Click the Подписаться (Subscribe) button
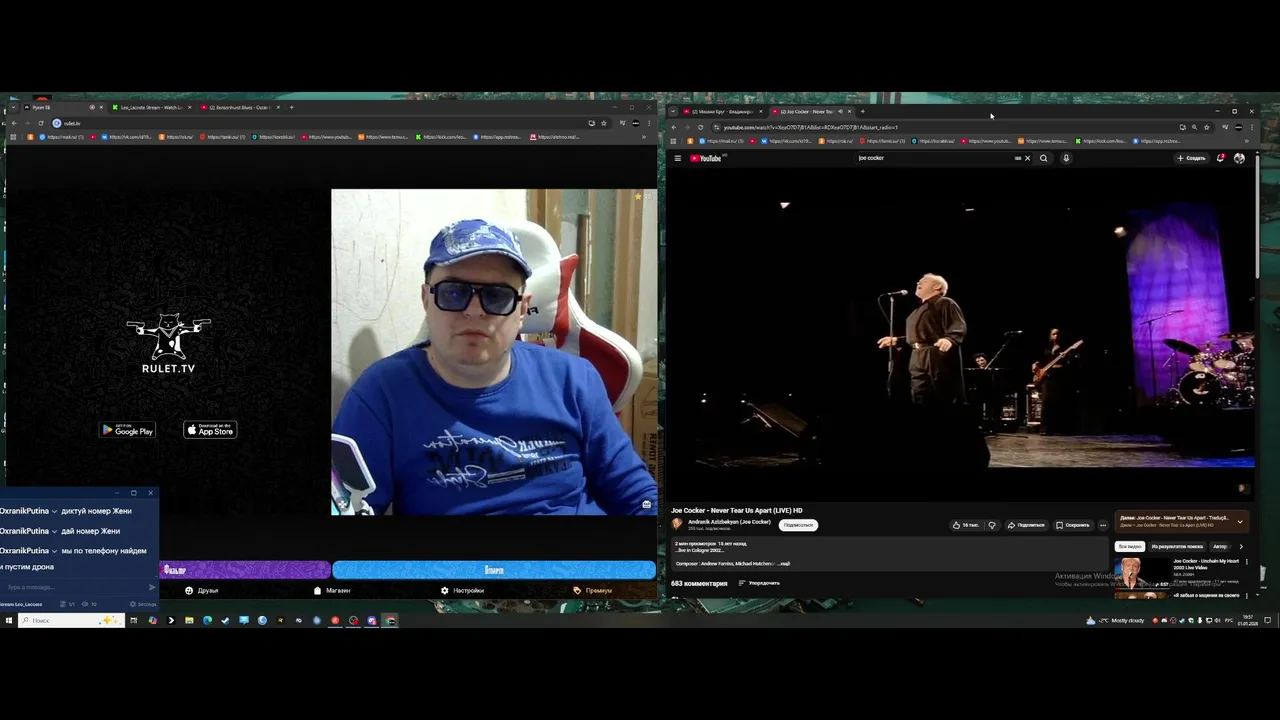The image size is (1280, 720). click(798, 525)
